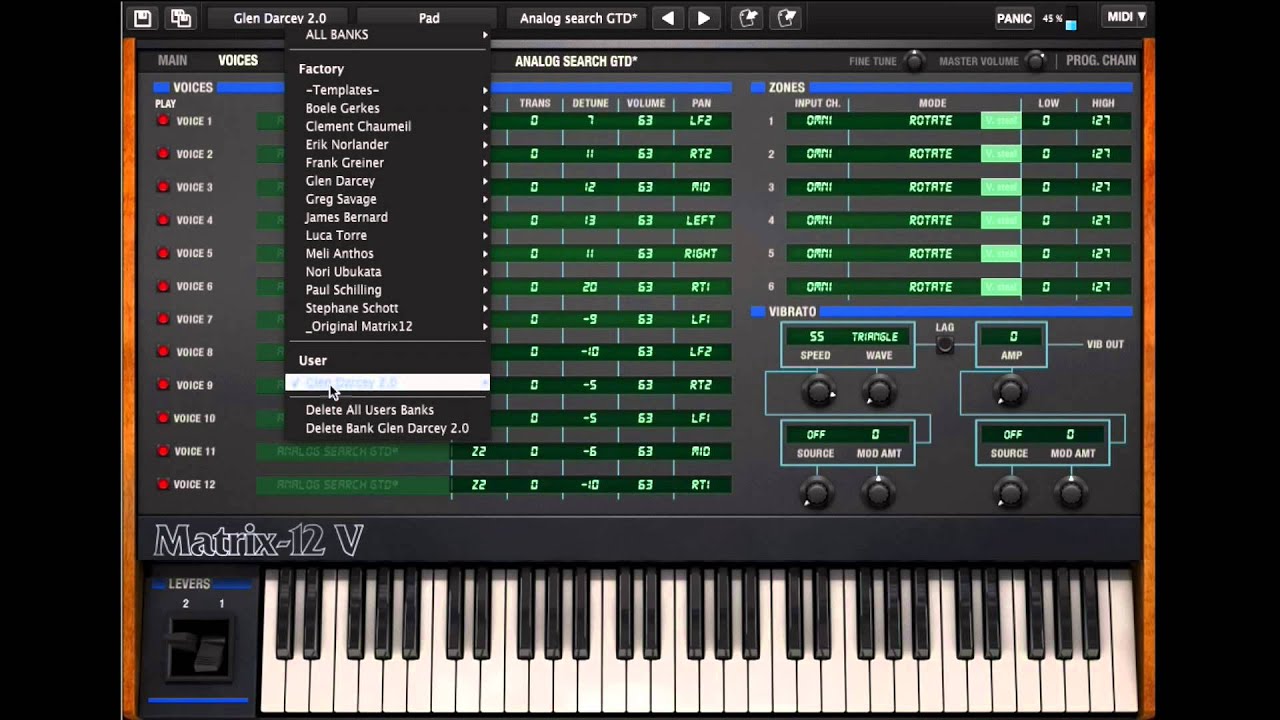Image resolution: width=1280 pixels, height=720 pixels.
Task: Expand the ALL BANKS submenu
Action: coord(388,34)
